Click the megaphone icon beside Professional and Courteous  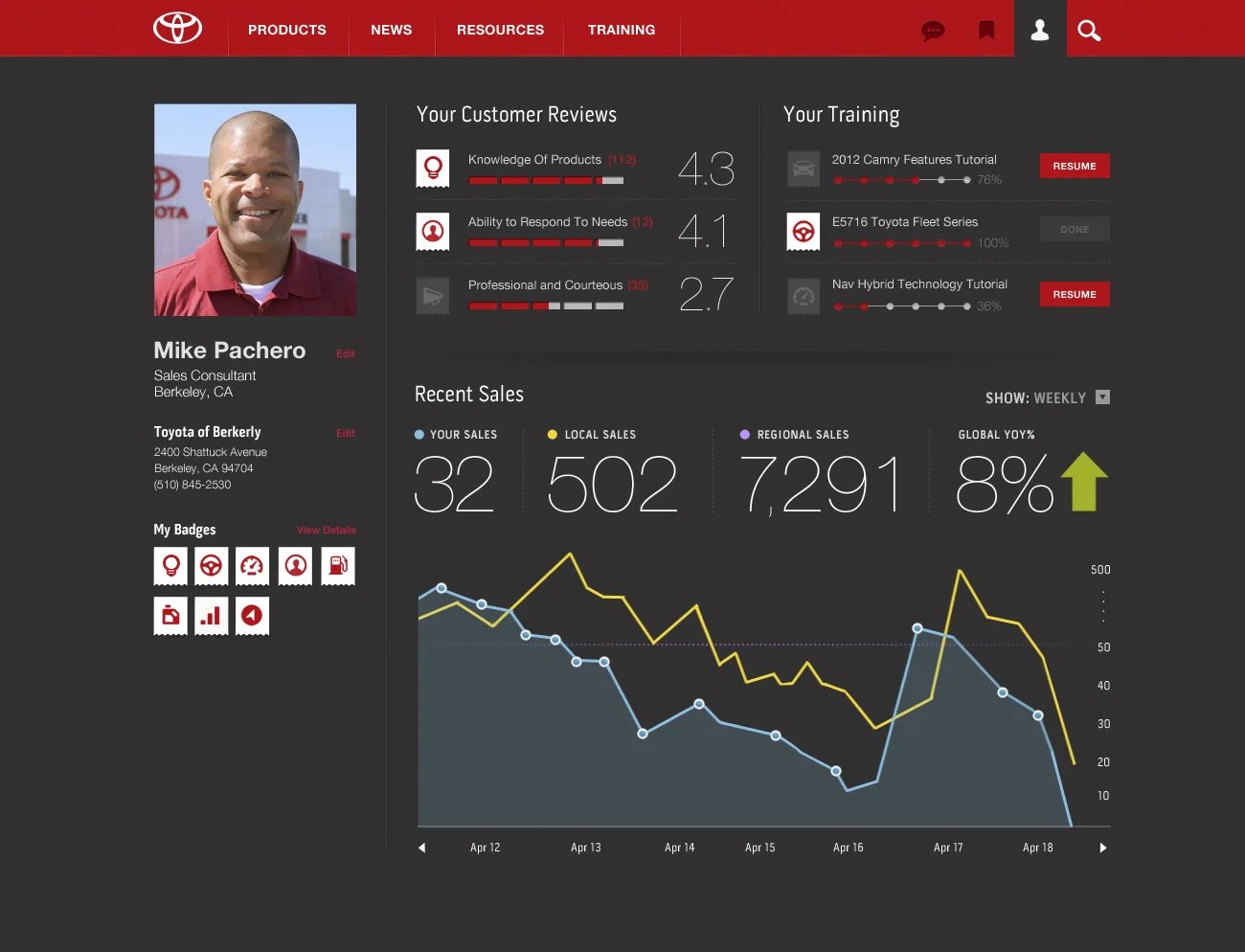(433, 295)
